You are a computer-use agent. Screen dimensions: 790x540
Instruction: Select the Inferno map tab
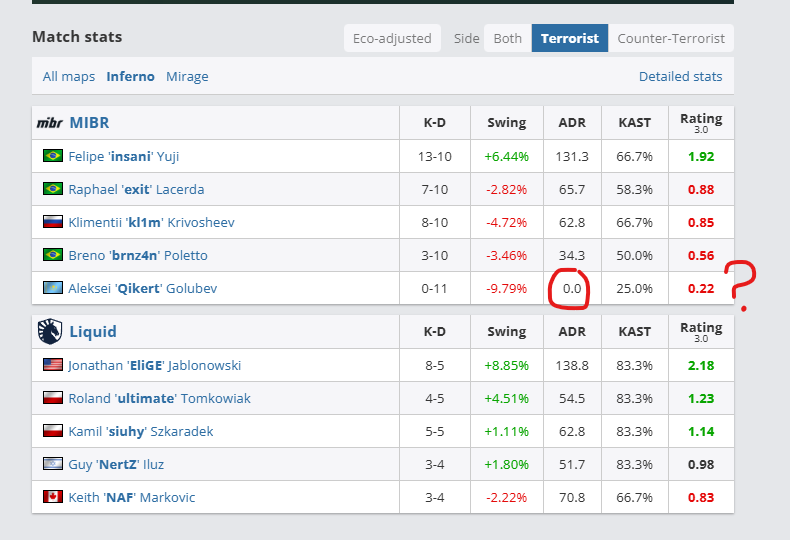pos(130,76)
